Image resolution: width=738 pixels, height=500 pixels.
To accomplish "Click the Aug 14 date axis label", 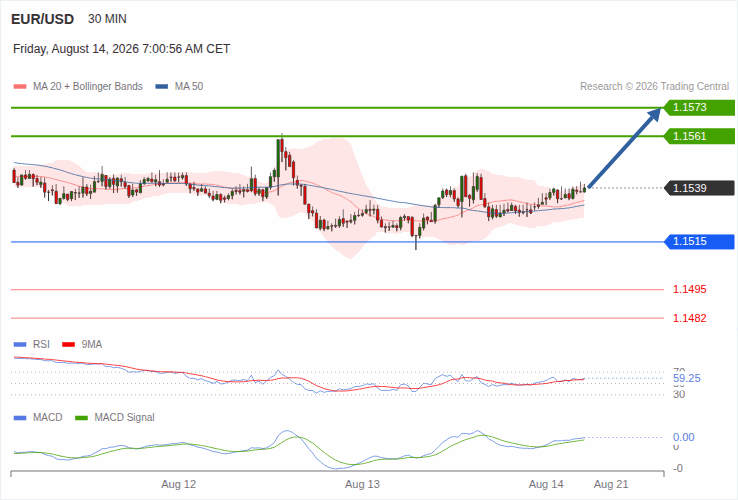I will (546, 484).
